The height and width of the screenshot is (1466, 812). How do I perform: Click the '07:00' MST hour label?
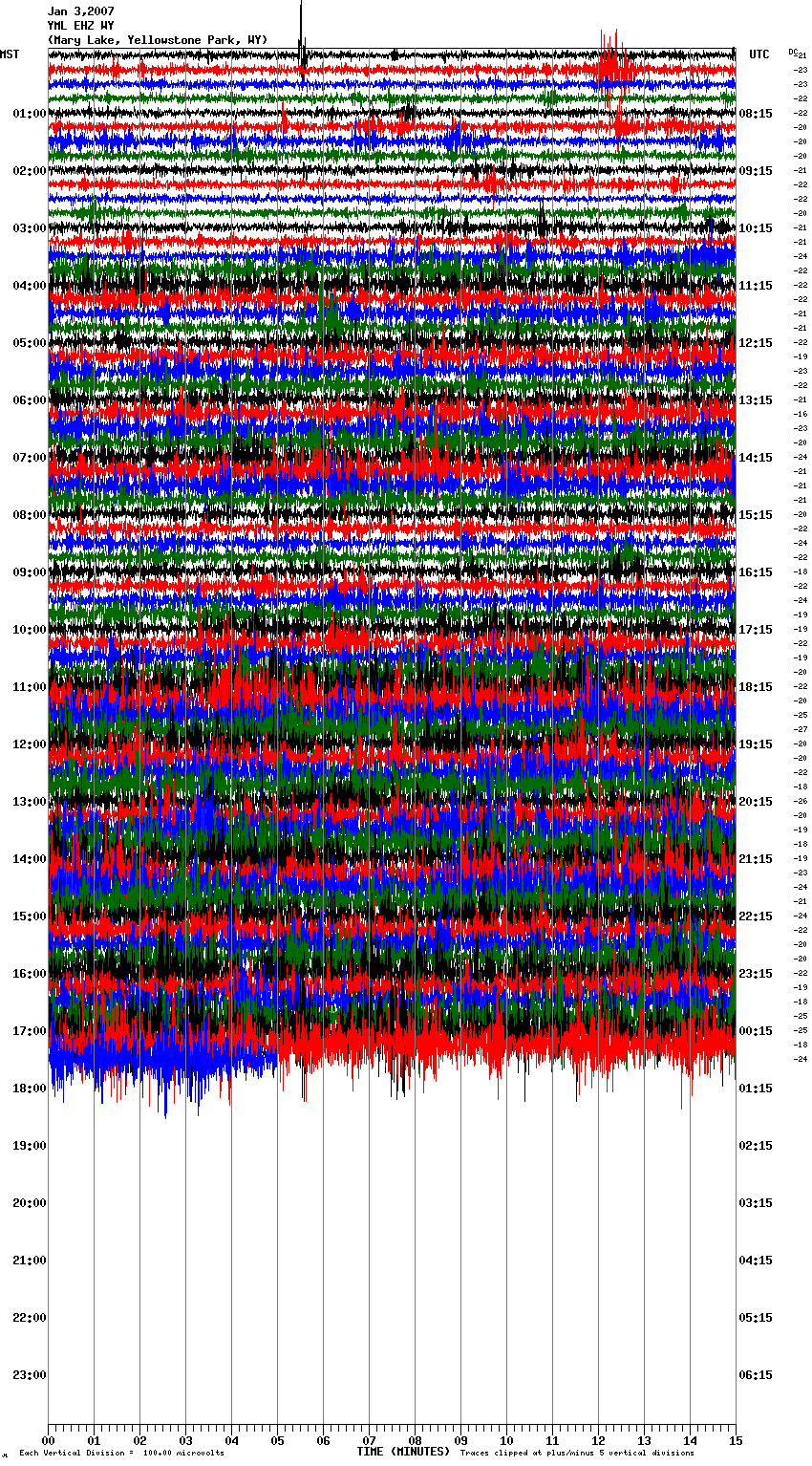point(30,458)
